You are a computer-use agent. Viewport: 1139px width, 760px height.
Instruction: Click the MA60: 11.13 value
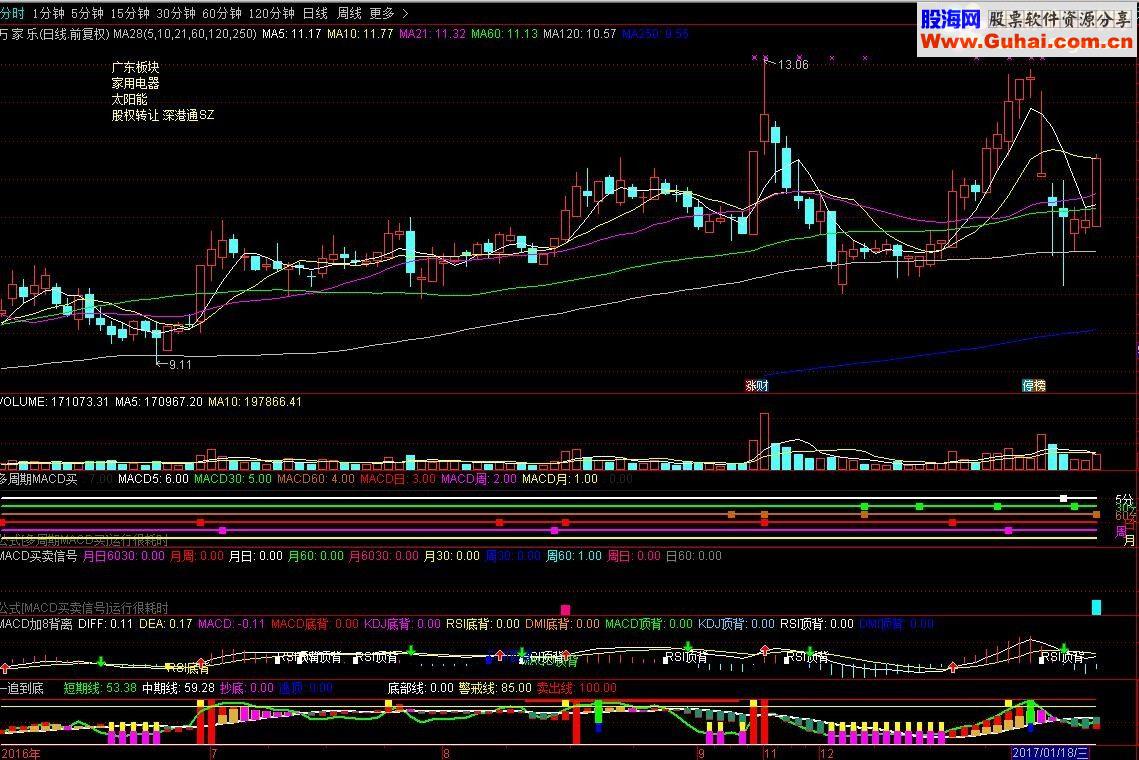tap(504, 33)
